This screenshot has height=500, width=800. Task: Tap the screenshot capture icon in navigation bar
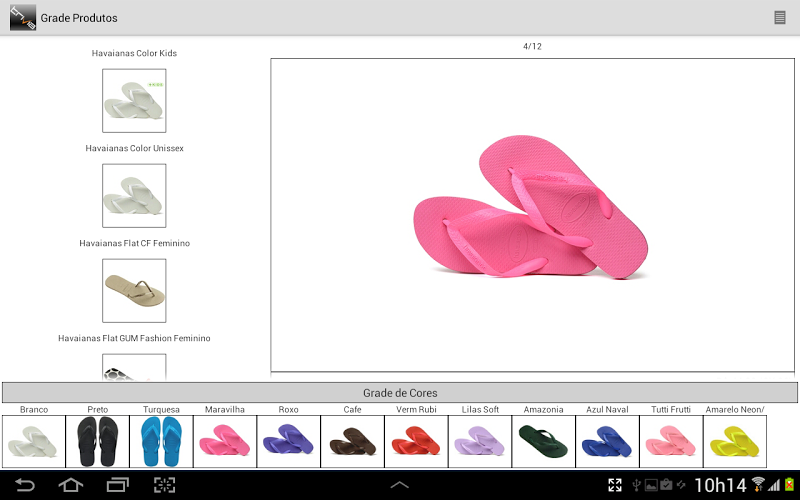[x=164, y=485]
